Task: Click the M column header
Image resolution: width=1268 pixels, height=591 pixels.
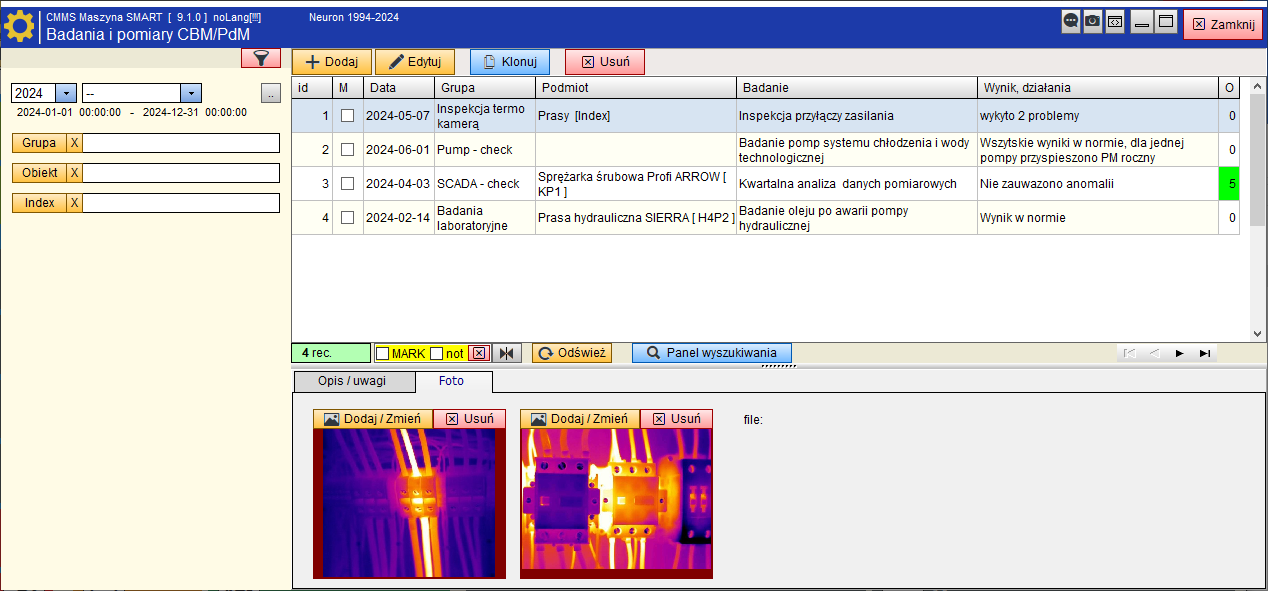Action: [348, 88]
